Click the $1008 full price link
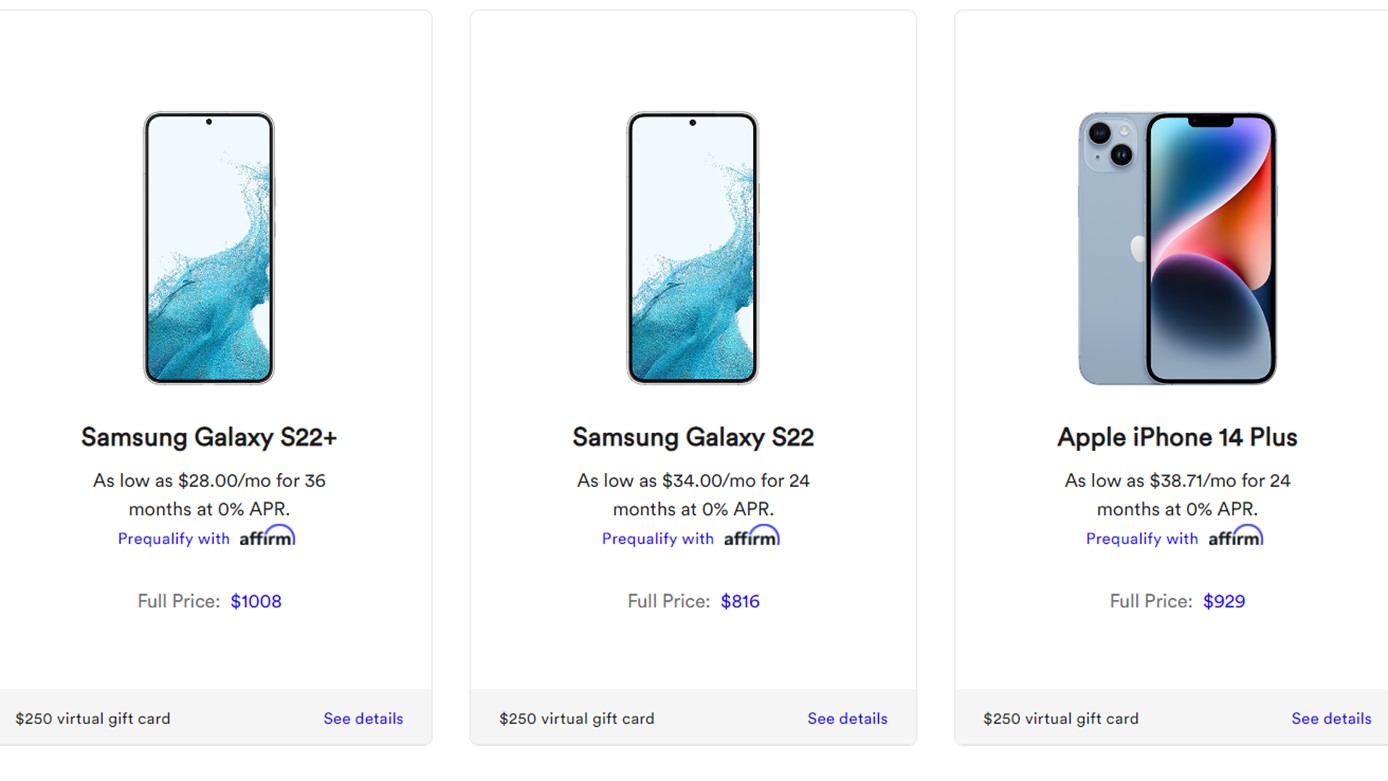The image size is (1388, 781). pyautogui.click(x=256, y=601)
